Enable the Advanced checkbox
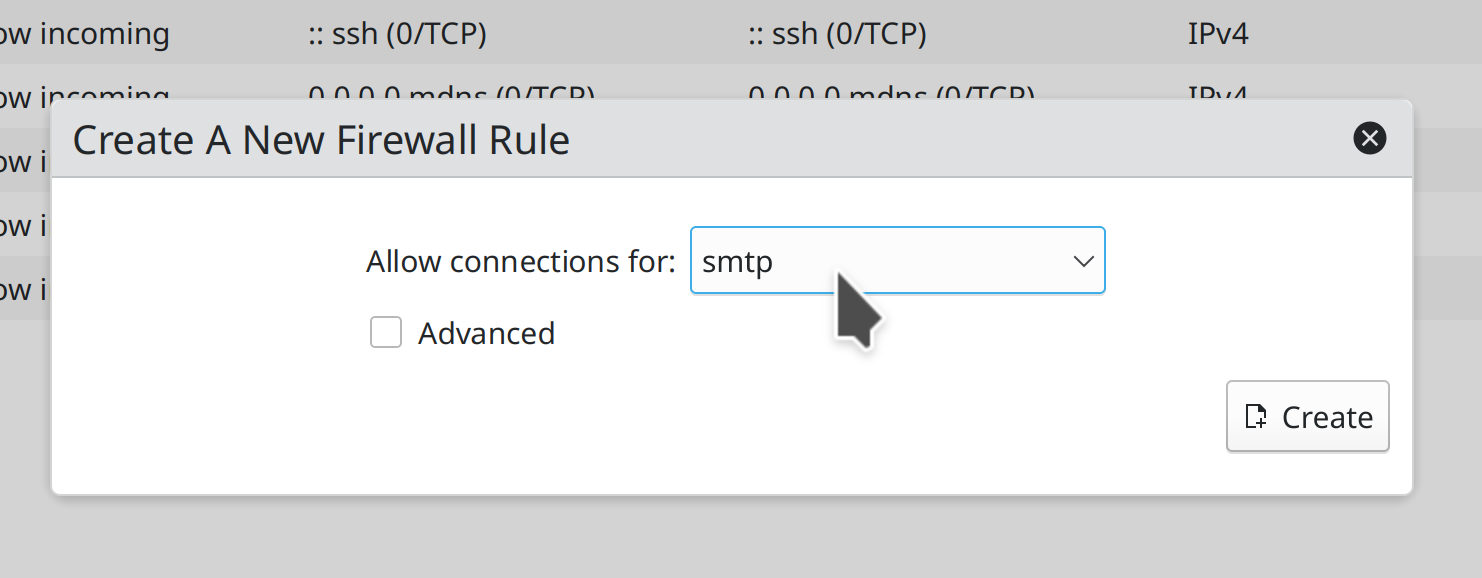 [x=386, y=332]
